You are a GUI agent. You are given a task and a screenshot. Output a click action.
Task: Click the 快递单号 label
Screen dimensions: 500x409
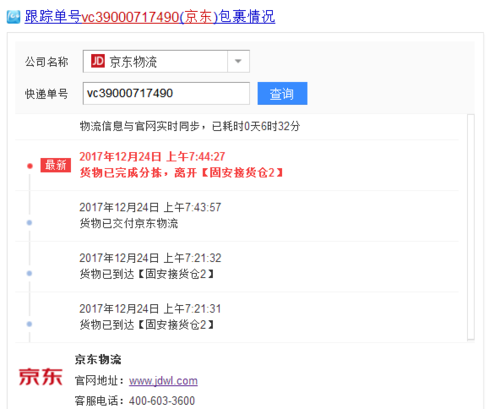[47, 94]
